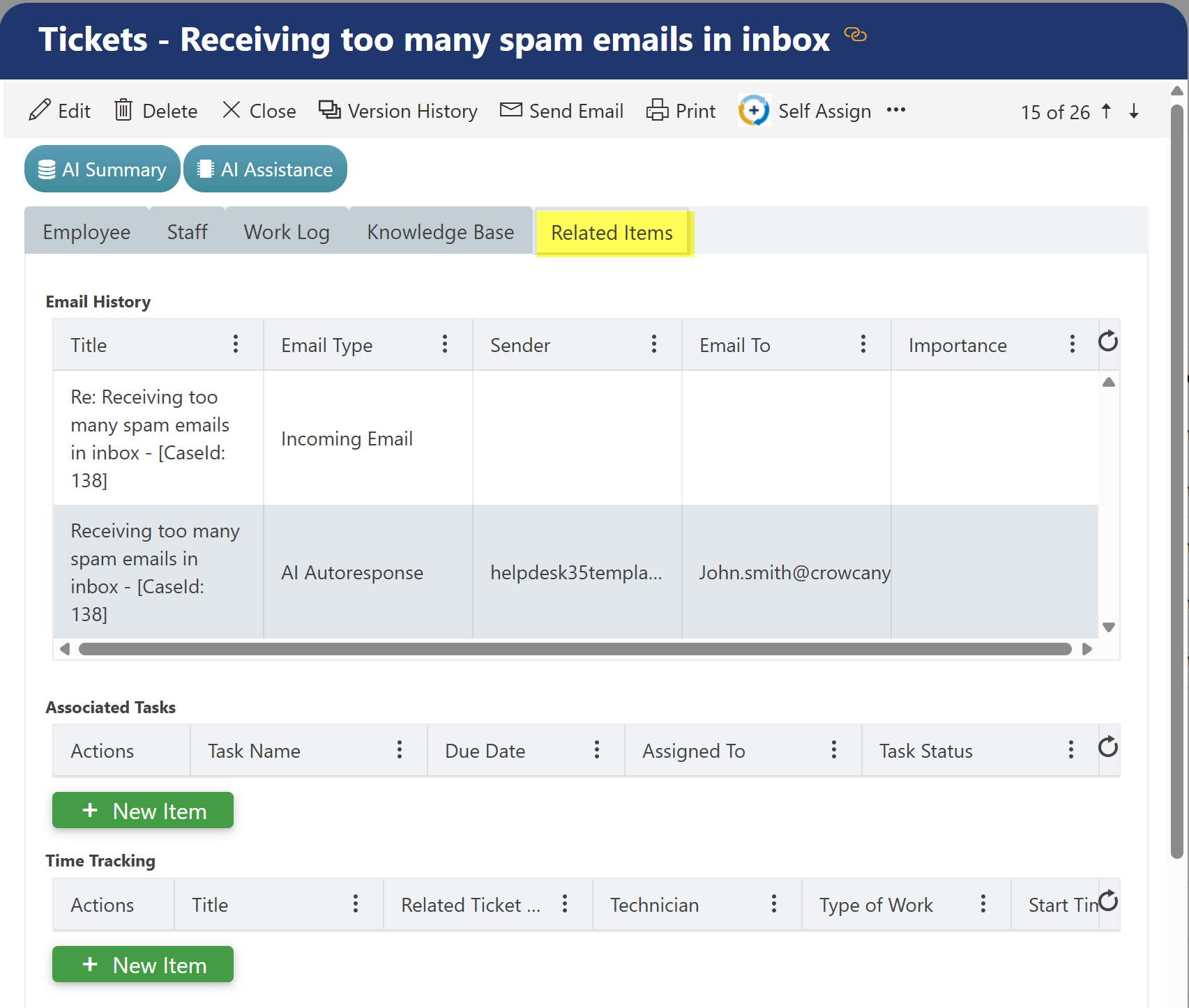Image resolution: width=1189 pixels, height=1008 pixels.
Task: Refresh the Email History grid
Action: 1107,342
